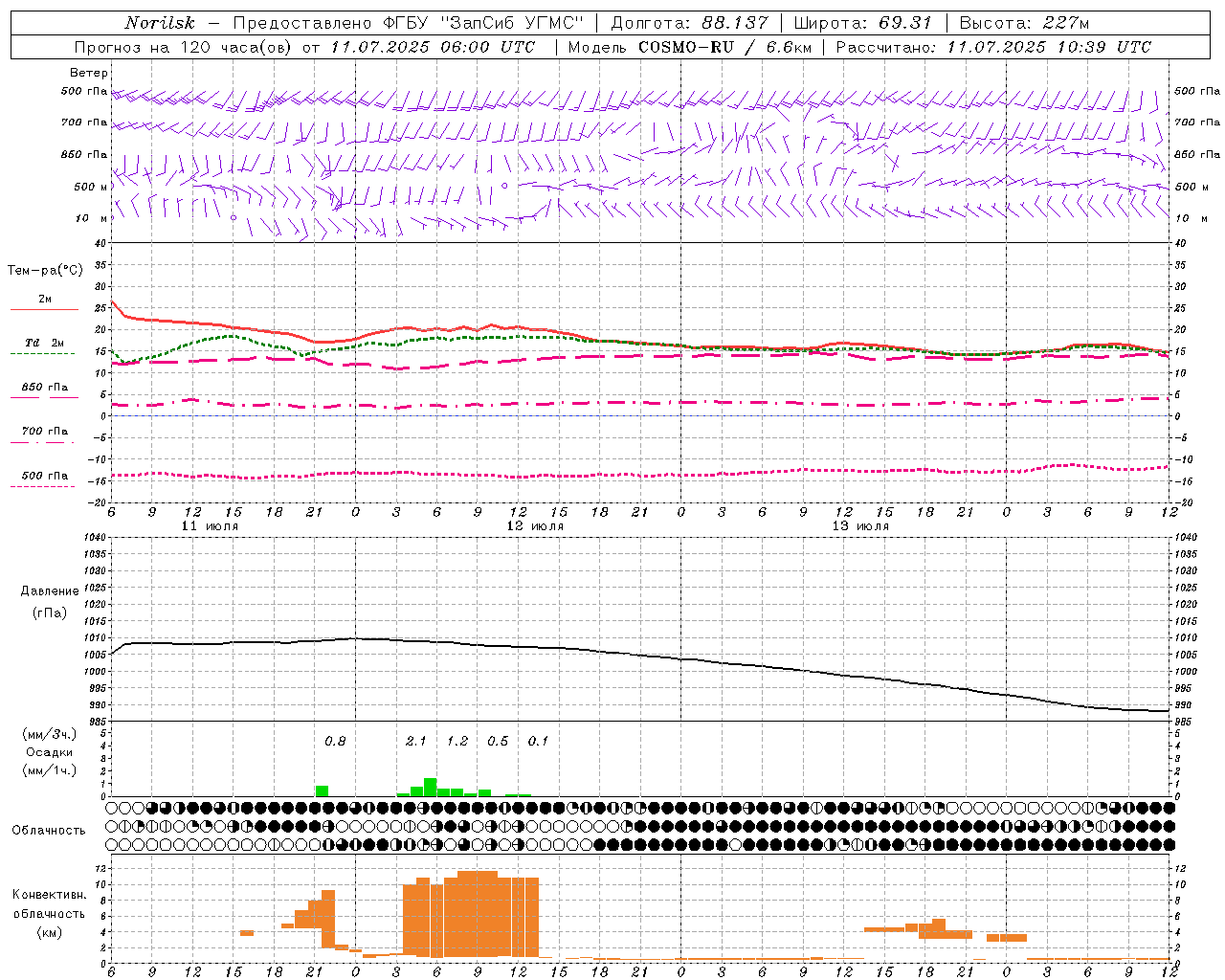1225x980 pixels.
Task: Click the 11 июля date label
Action: point(210,526)
